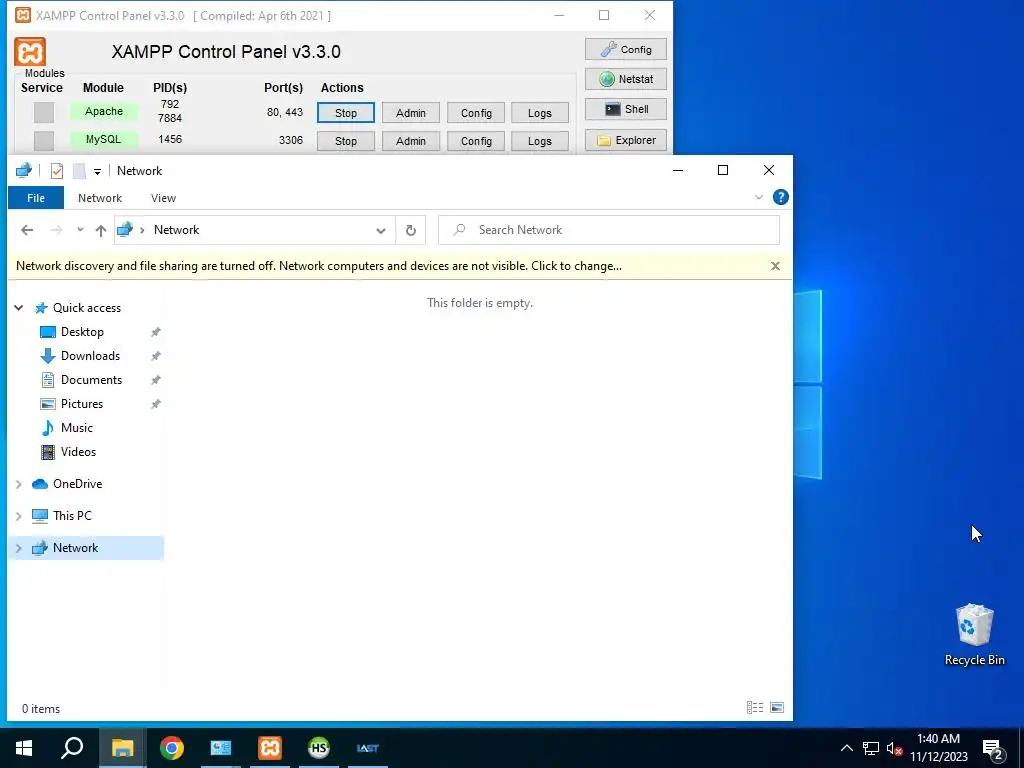Image resolution: width=1024 pixels, height=768 pixels.
Task: Open the Desktop folder in Quick access
Action: click(x=82, y=332)
